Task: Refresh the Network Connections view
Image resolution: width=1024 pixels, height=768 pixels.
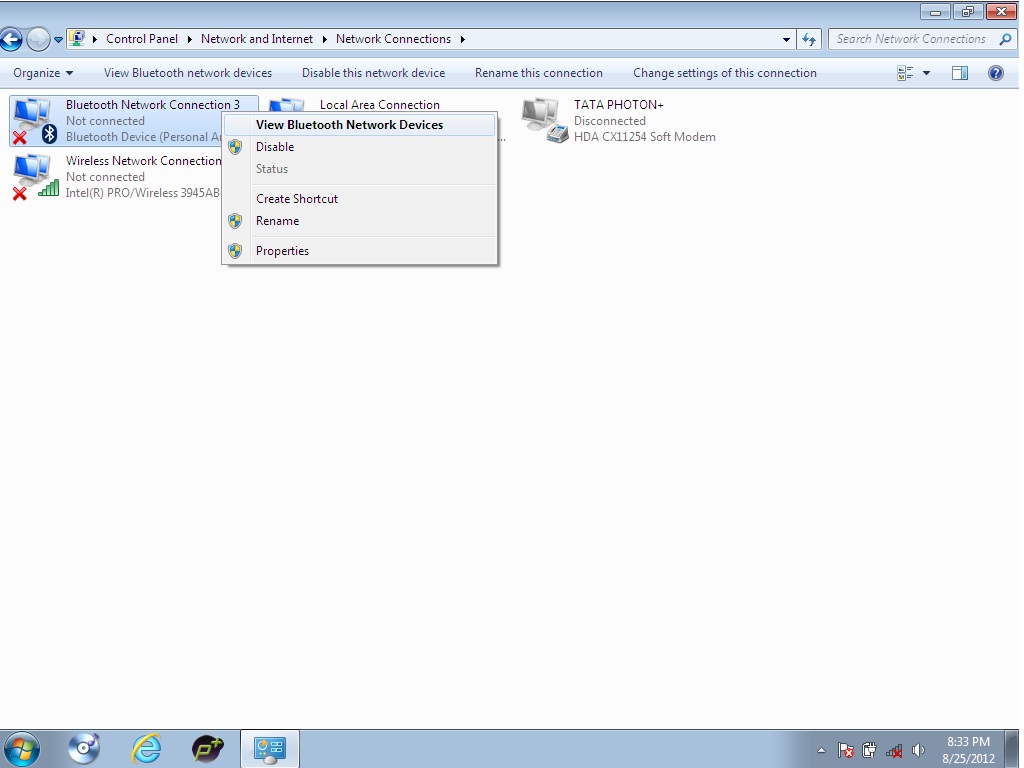Action: click(x=809, y=39)
